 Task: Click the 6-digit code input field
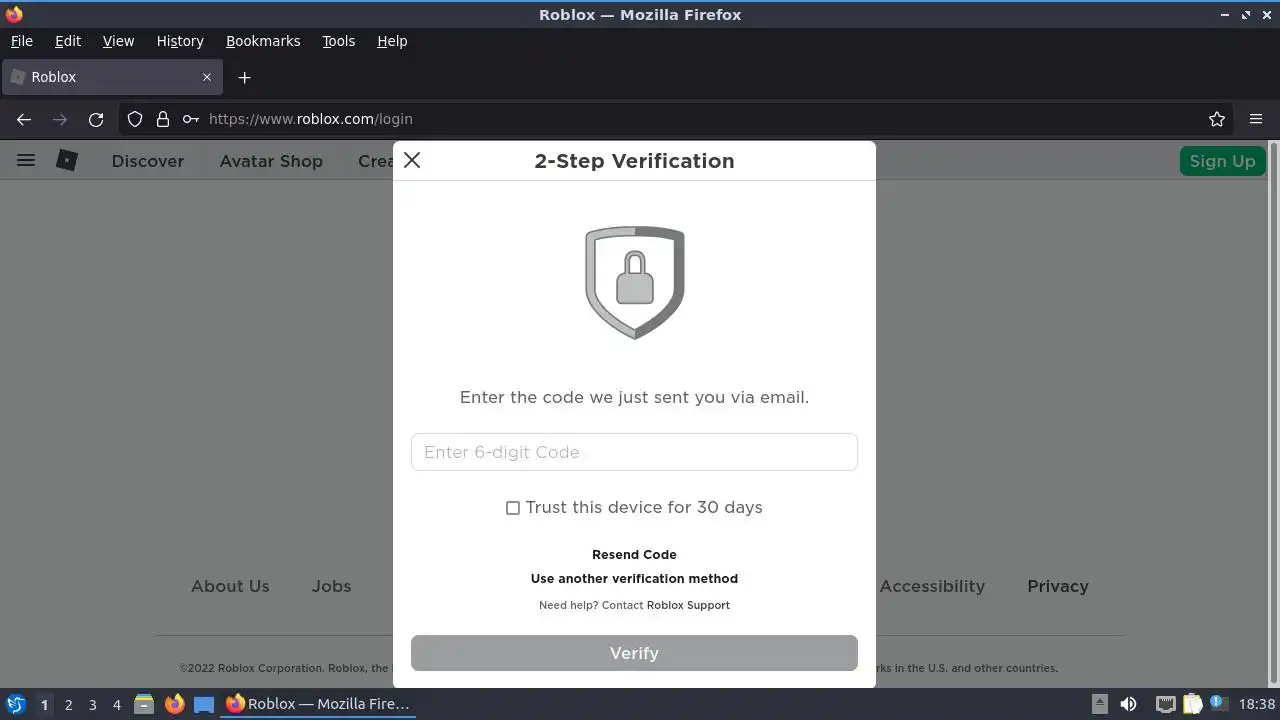634,452
